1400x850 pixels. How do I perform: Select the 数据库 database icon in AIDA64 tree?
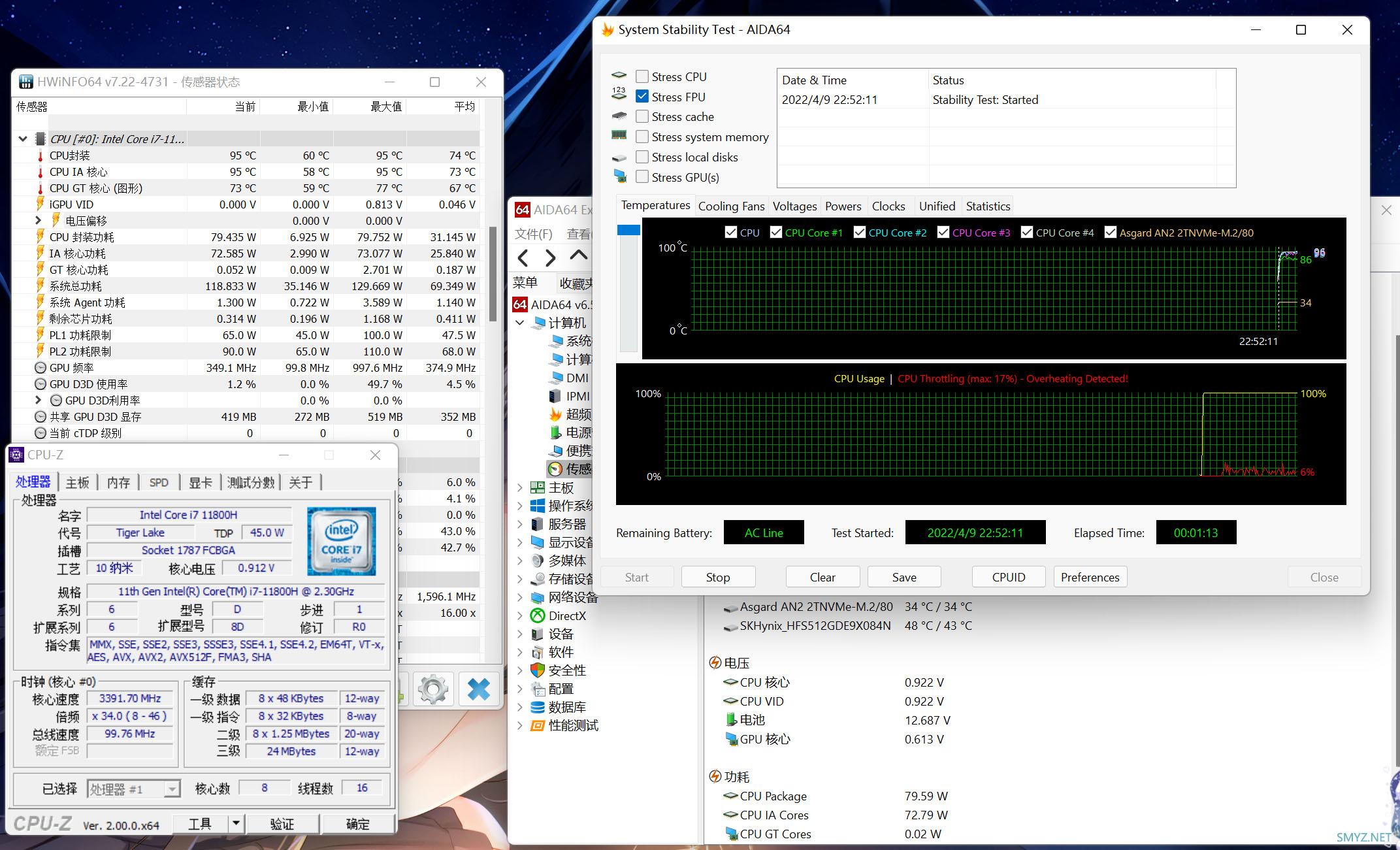(x=538, y=707)
